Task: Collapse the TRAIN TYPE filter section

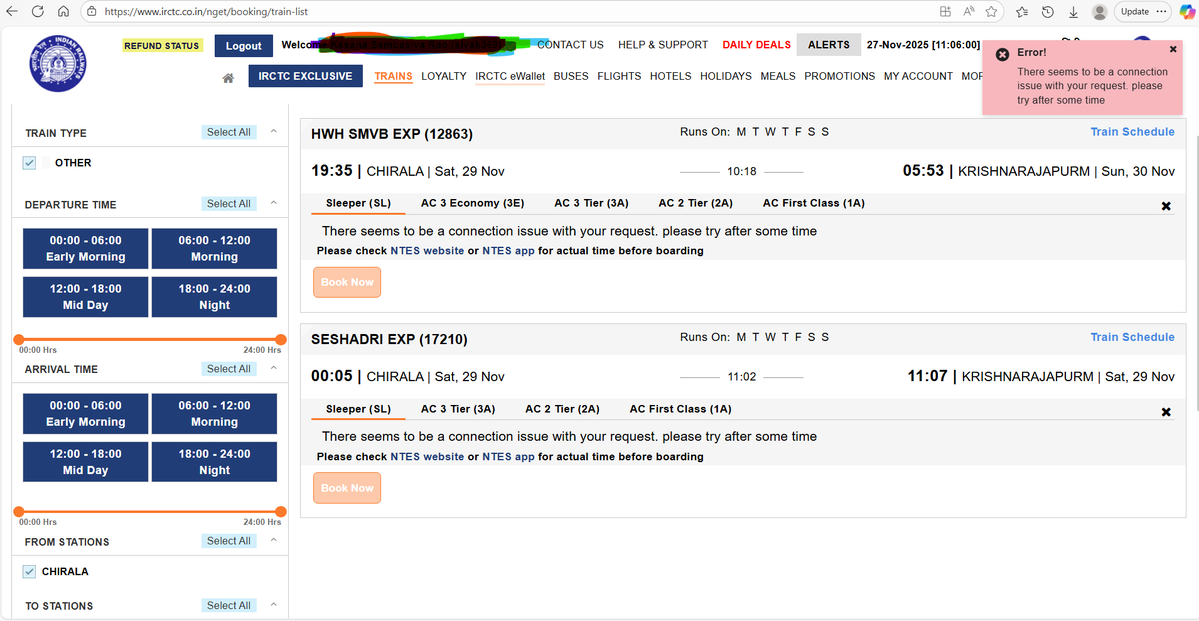Action: [x=272, y=130]
